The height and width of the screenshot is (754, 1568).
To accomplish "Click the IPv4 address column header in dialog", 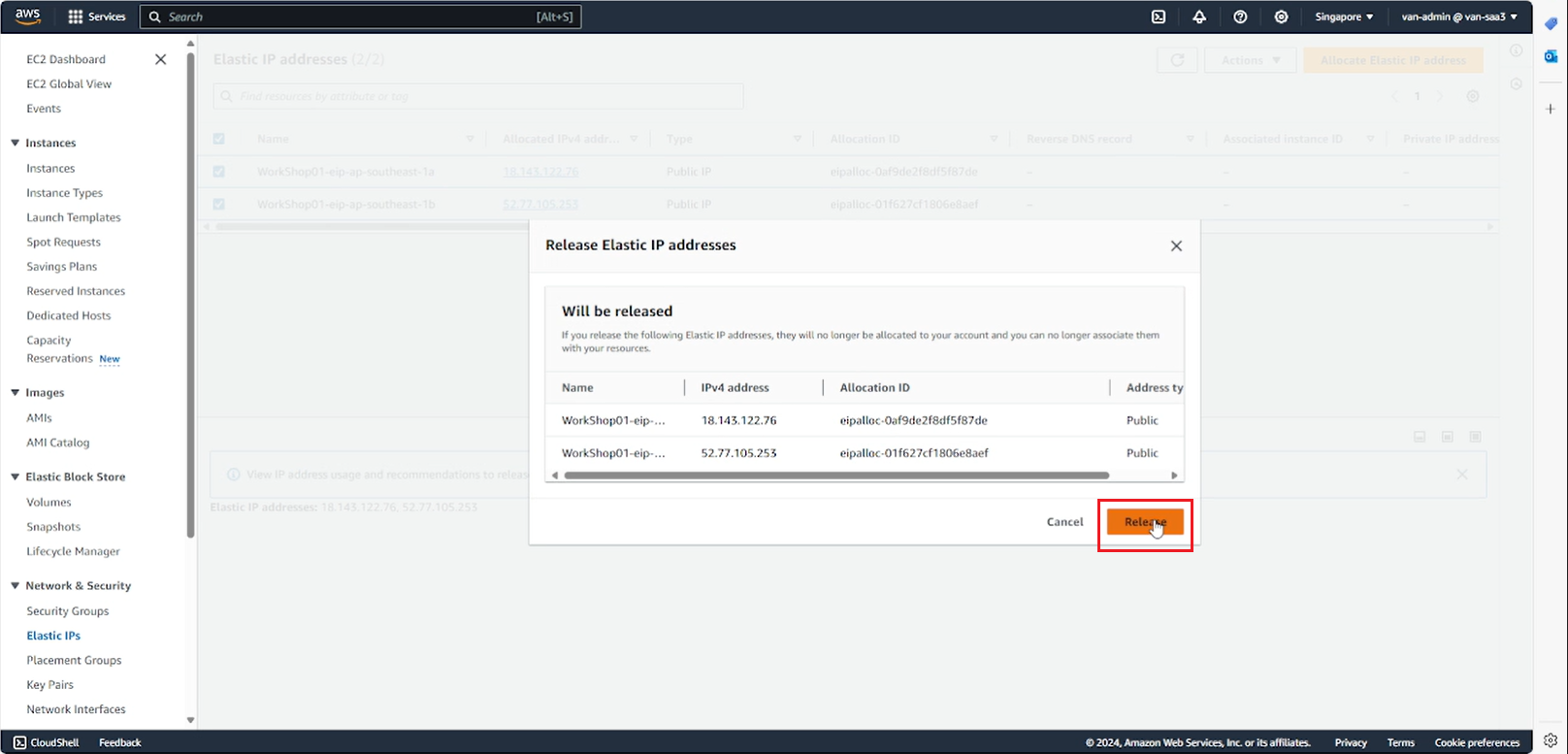I will tap(735, 387).
